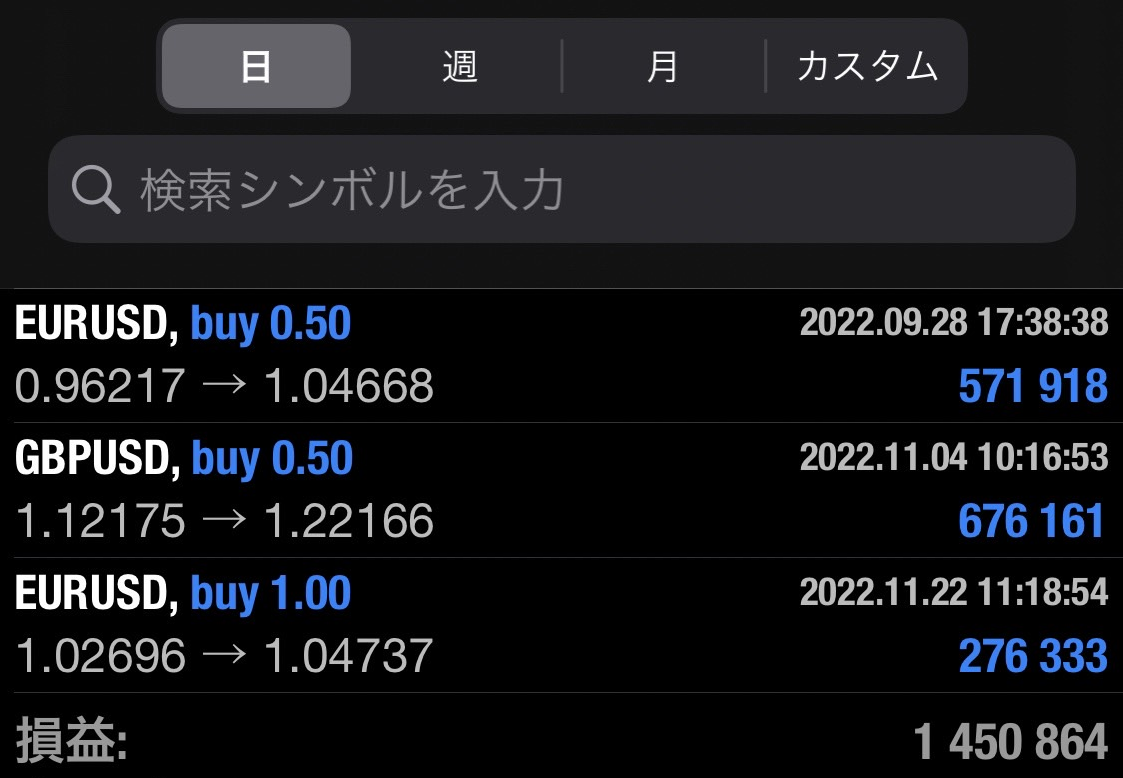Switch to the 週 (weekly) tab

[x=458, y=66]
